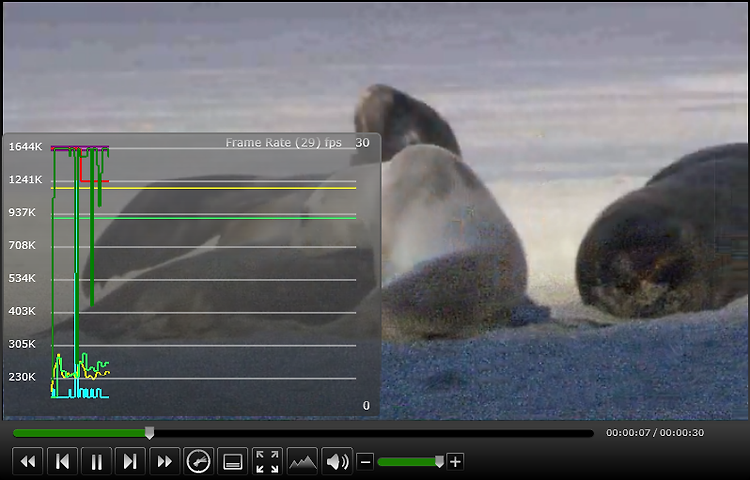Viewport: 750px width, 480px height.
Task: Click the 708K bitrate label
Action: tap(22, 245)
